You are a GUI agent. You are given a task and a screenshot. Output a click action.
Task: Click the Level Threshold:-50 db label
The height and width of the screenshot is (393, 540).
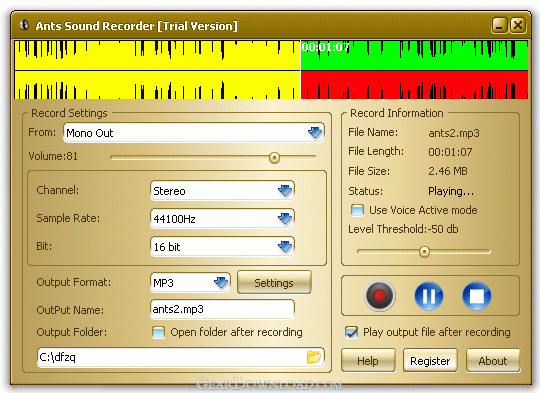(403, 229)
